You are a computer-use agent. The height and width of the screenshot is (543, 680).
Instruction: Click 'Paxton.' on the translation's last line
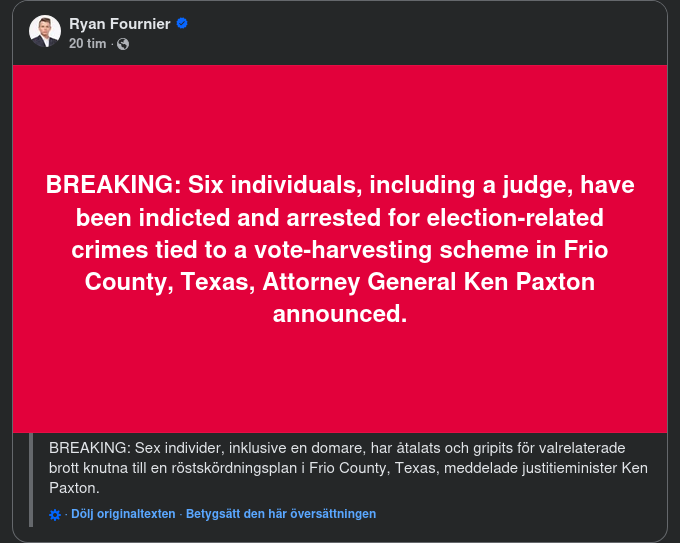[74, 488]
